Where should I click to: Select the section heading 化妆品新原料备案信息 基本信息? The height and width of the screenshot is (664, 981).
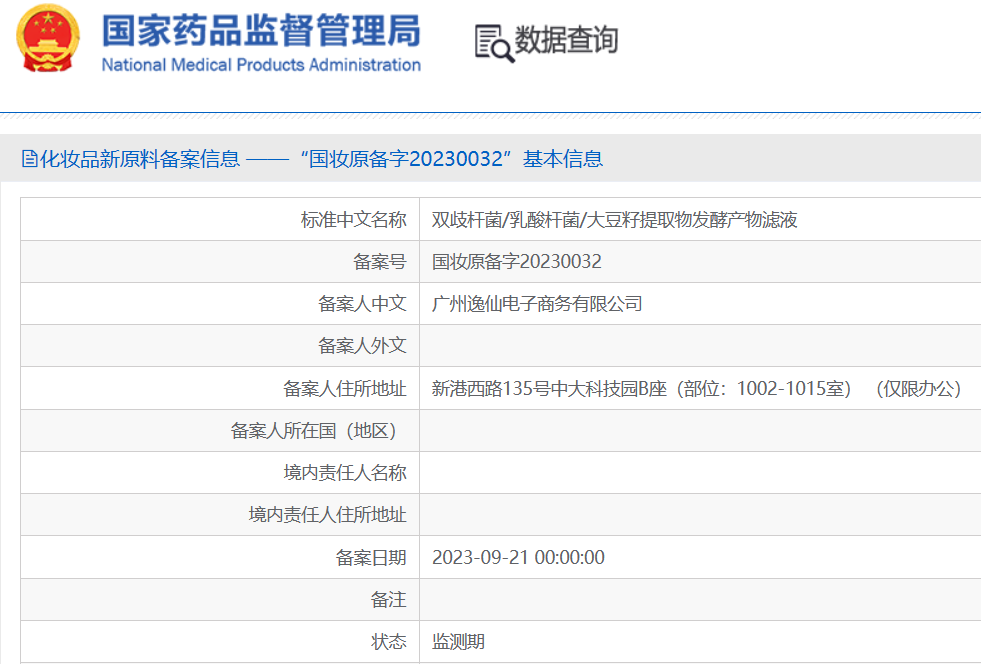312,159
